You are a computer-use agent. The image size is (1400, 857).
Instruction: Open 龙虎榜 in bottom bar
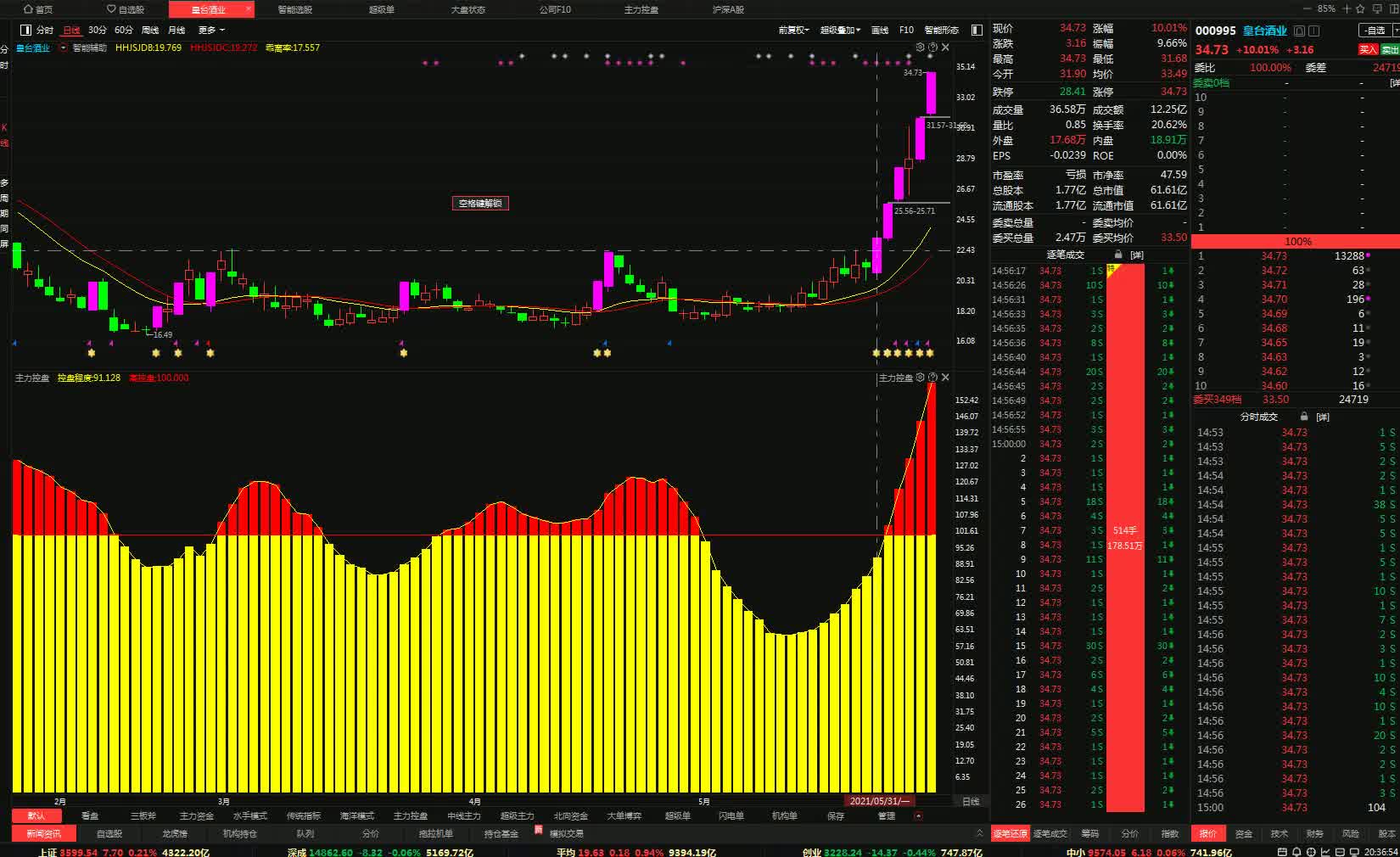coord(175,833)
